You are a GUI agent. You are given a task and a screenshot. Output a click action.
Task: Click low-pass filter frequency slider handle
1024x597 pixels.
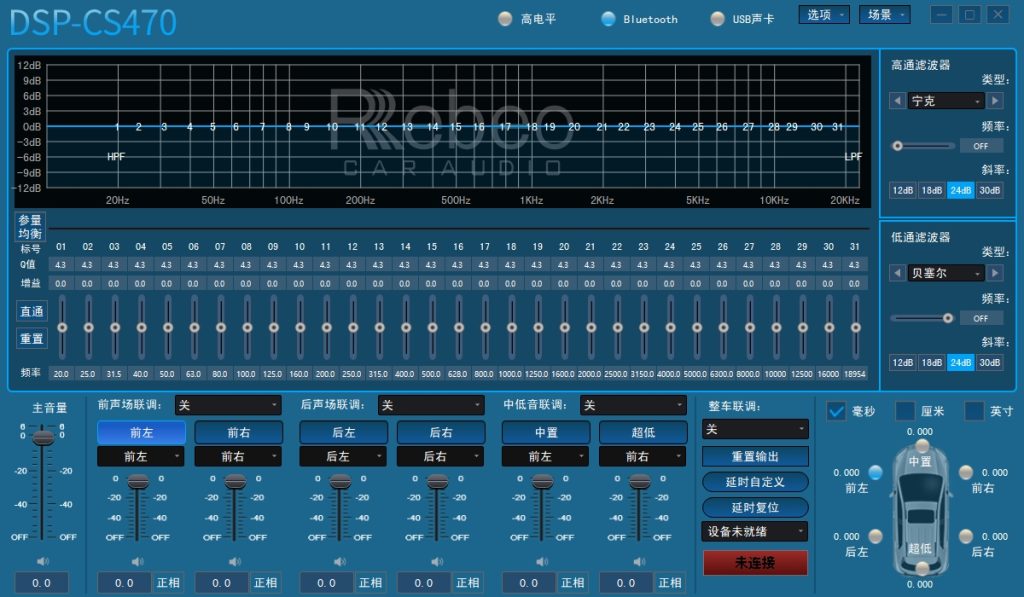coord(948,318)
